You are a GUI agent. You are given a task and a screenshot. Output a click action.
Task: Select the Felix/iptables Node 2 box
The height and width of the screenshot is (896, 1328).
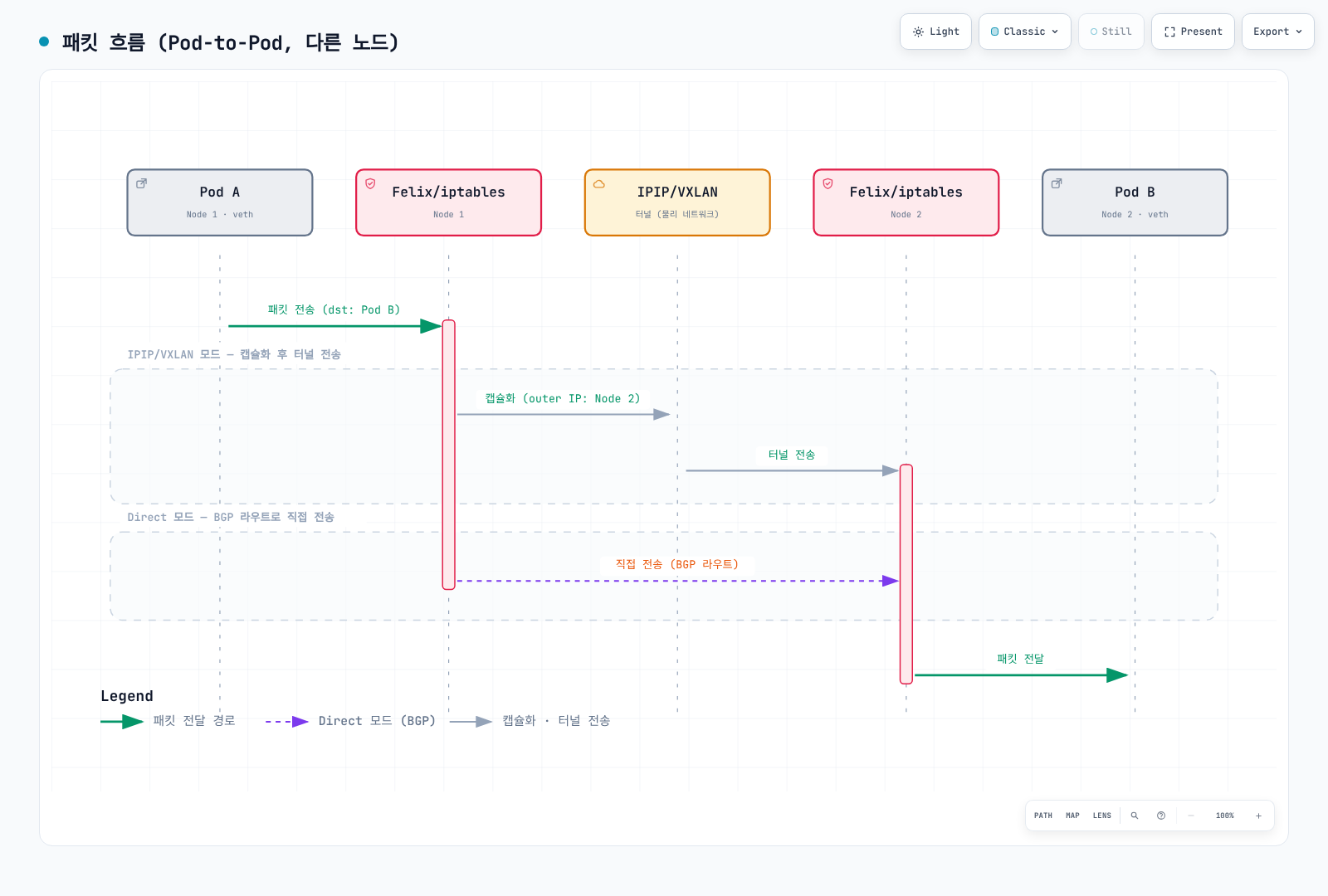tap(906, 202)
